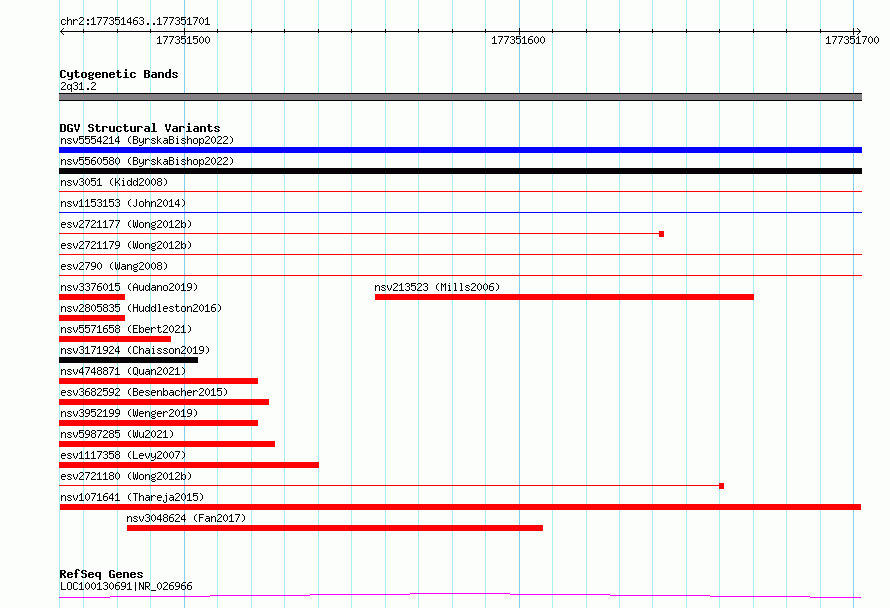
Task: Open the esv2721179 (Wong2012b) variant
Action: [126, 245]
